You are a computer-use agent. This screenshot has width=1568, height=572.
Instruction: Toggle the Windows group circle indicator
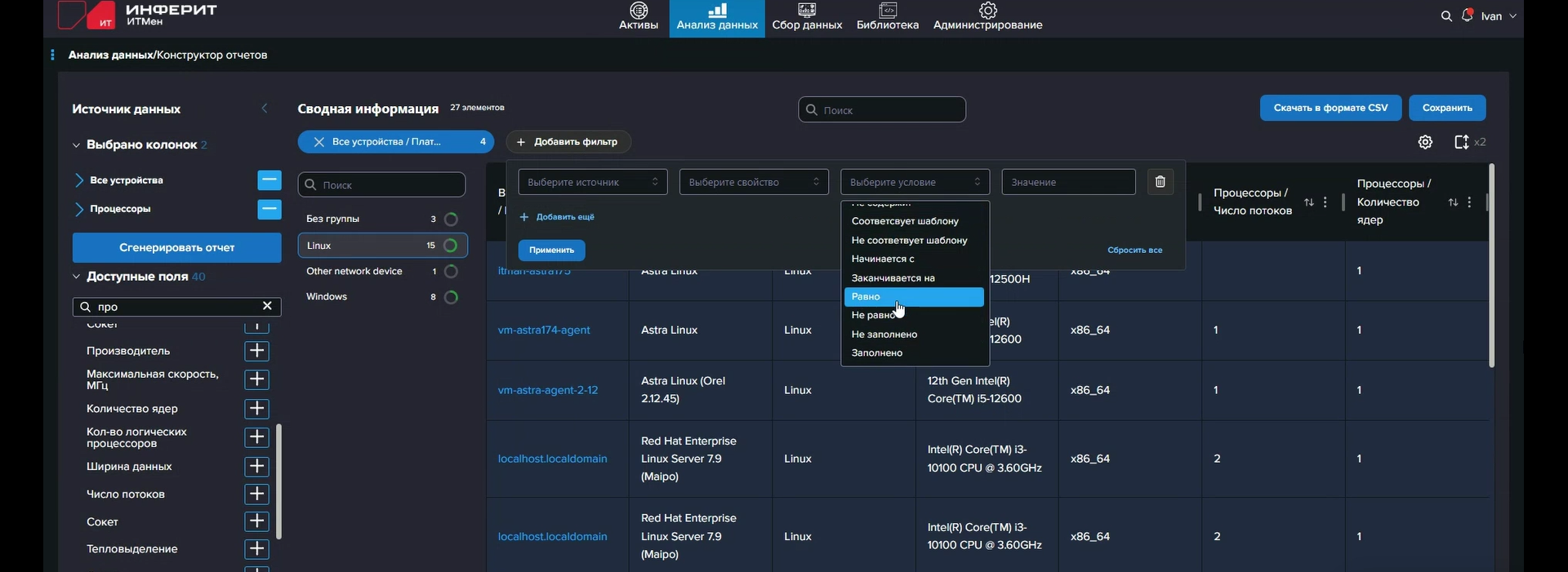450,297
